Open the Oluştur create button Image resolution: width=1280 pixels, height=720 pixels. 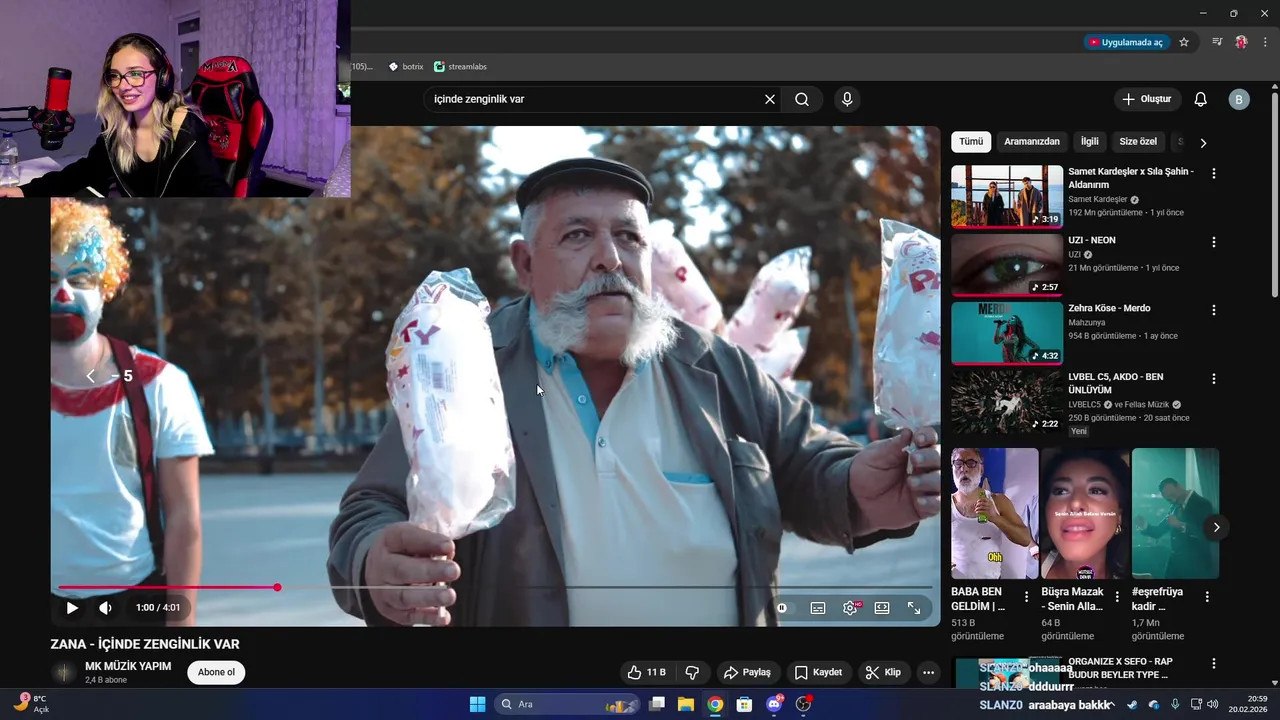point(1147,99)
